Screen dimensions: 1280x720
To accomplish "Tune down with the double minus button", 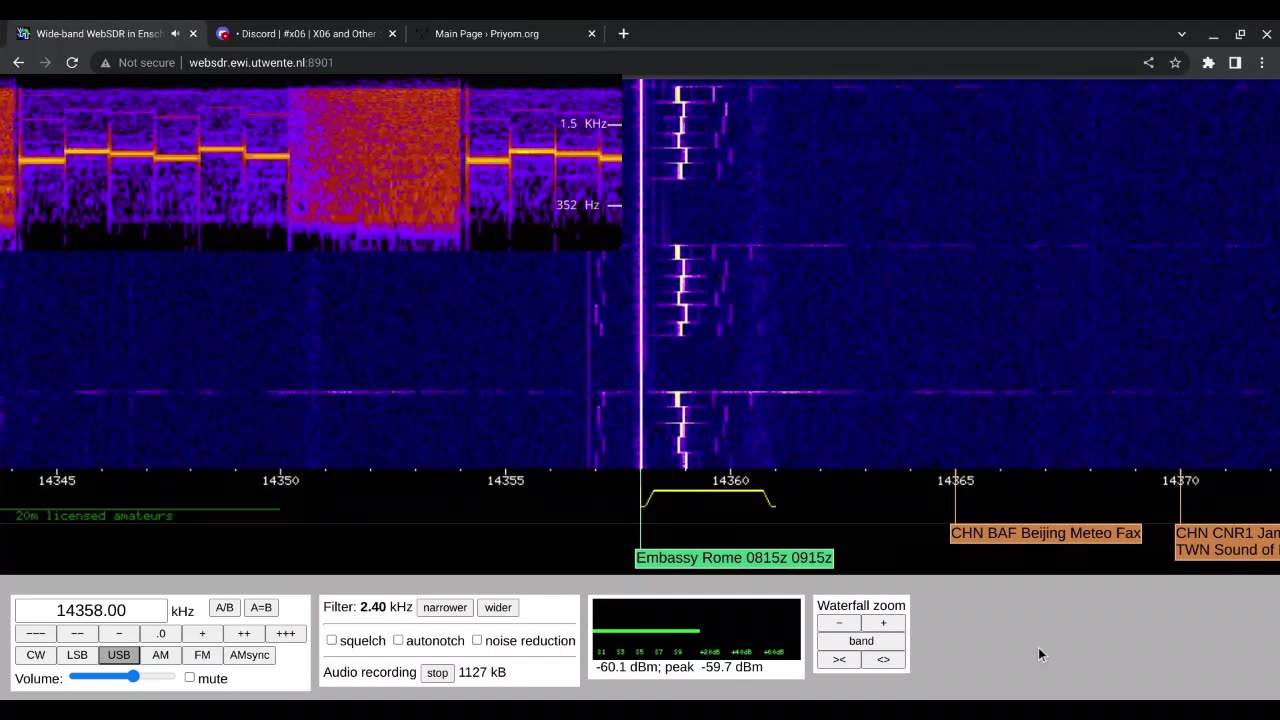I will coord(77,633).
